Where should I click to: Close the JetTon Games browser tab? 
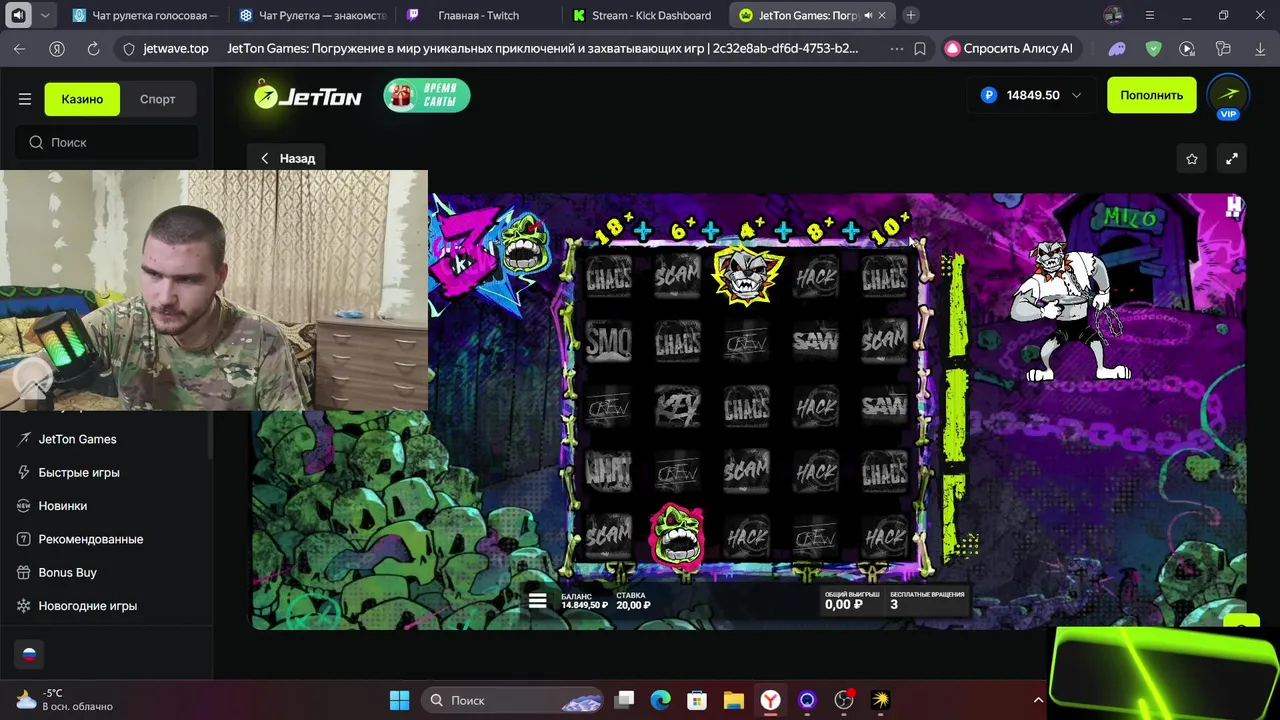click(x=882, y=15)
